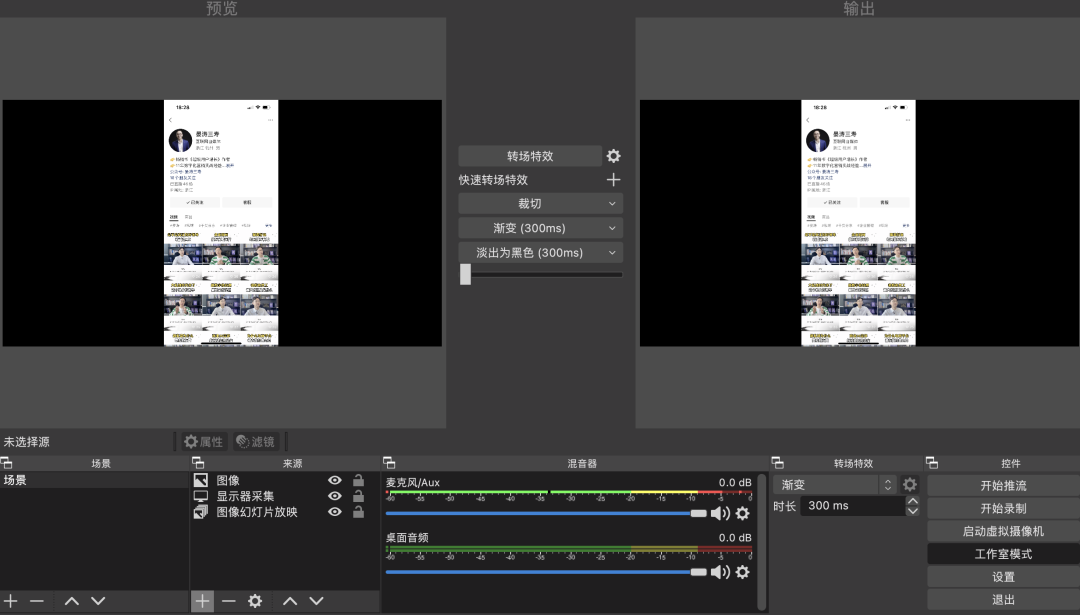Screen dimensions: 1080x615
Task: Click 开始推流 to start streaming
Action: [1002, 485]
